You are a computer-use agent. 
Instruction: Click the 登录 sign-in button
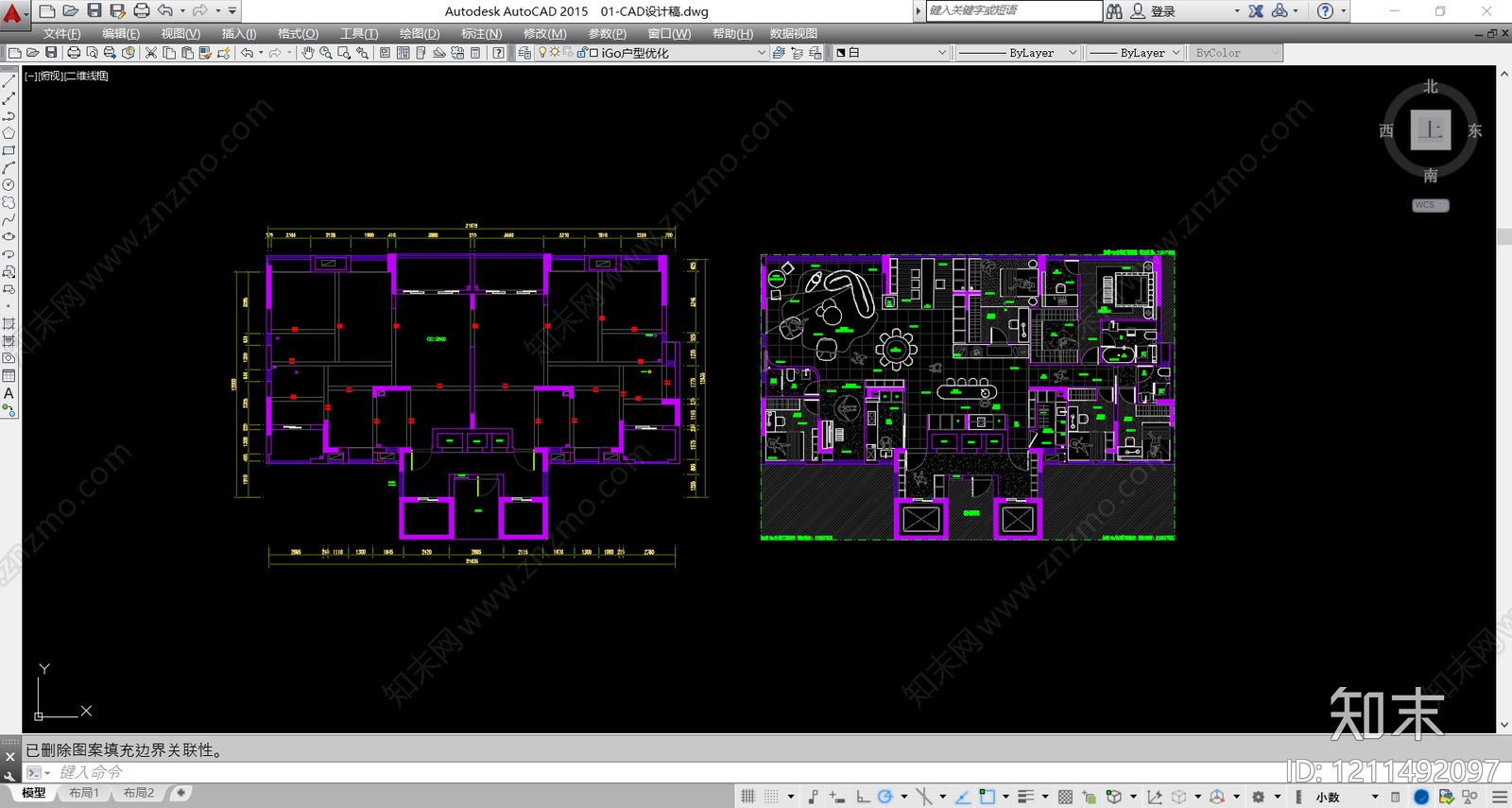tap(1163, 11)
